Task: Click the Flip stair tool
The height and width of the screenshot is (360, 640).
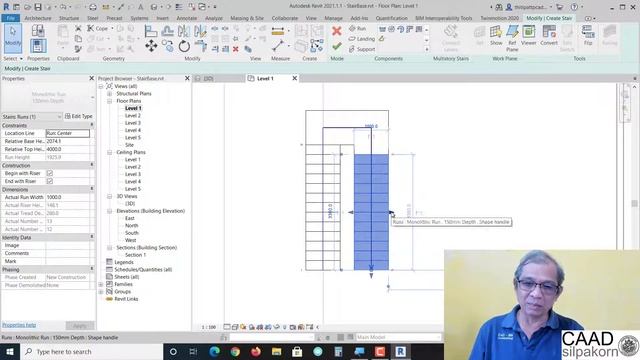Action: [x=588, y=36]
